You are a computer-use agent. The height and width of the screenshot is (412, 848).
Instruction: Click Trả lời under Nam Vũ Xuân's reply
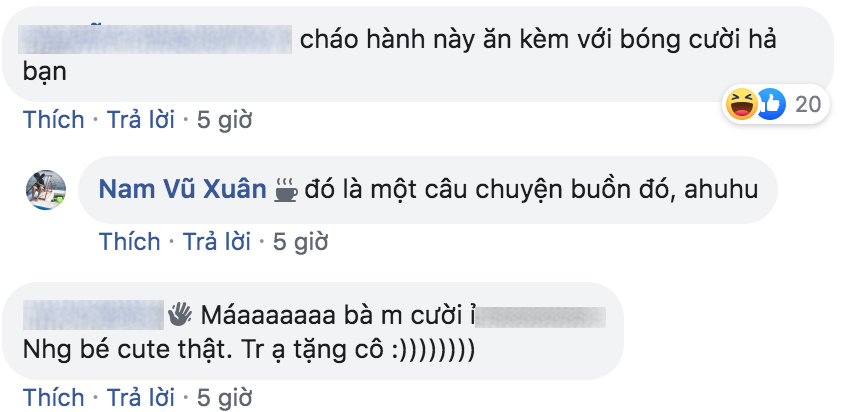point(216,241)
